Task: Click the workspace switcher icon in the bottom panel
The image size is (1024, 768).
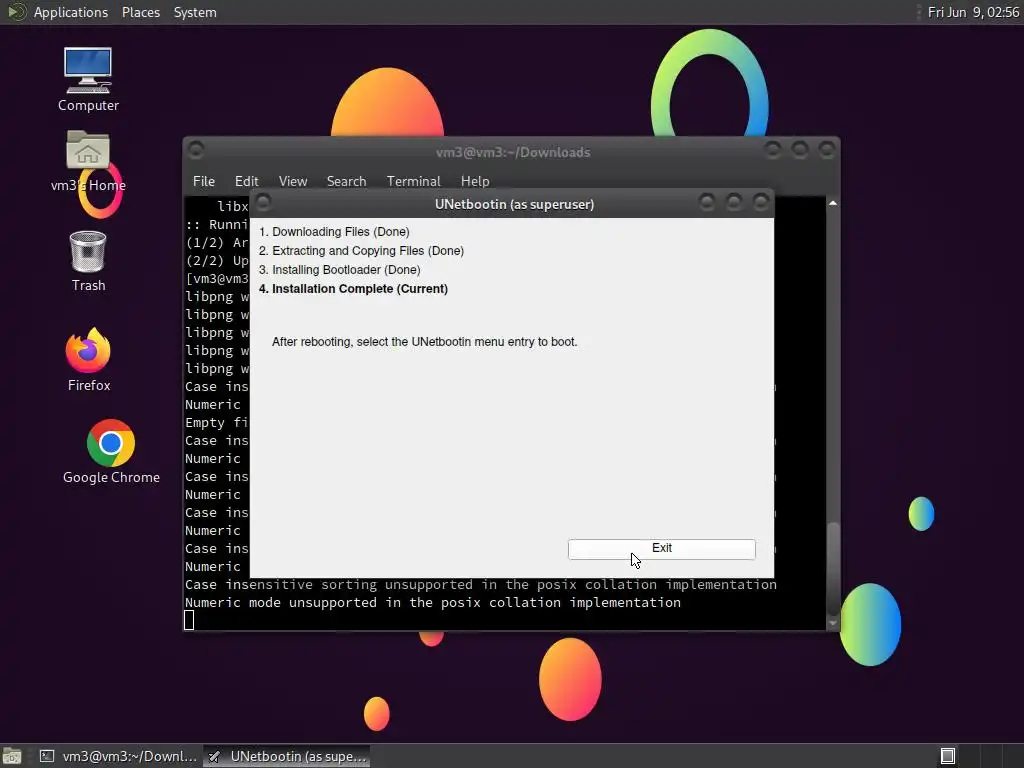Action: (948, 756)
